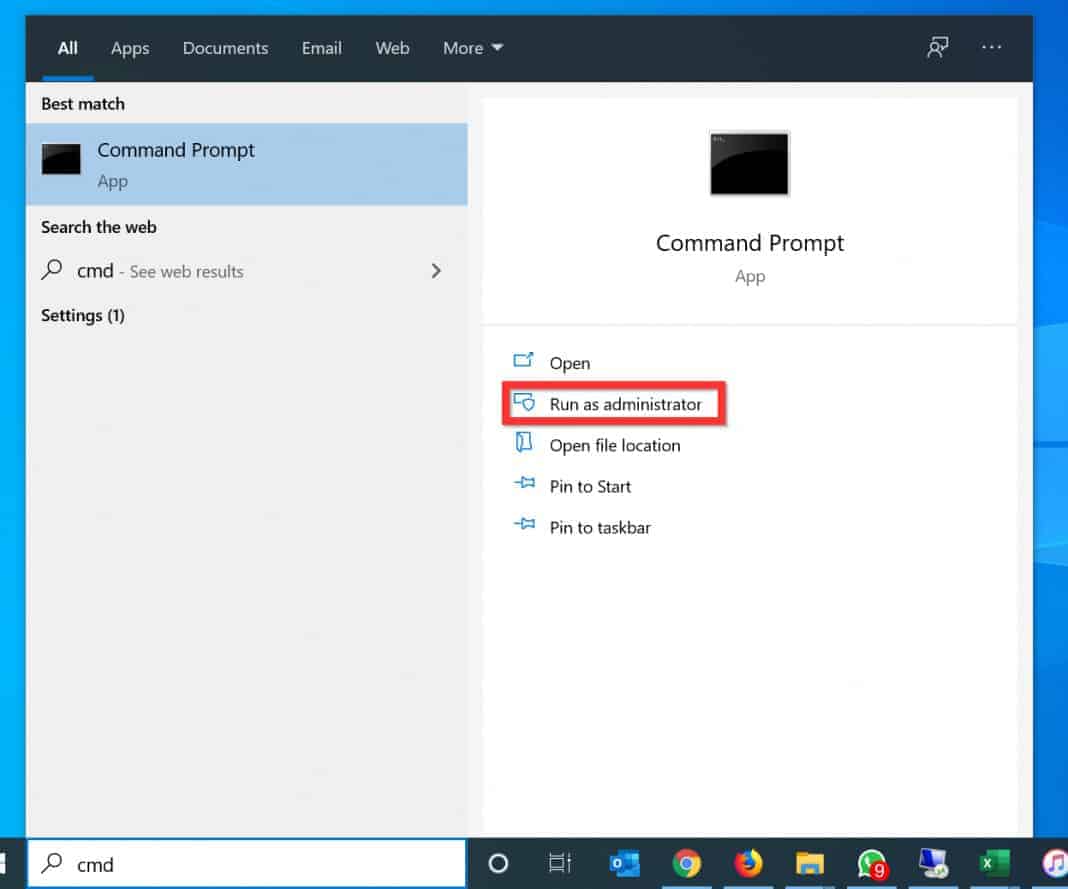Pin Command Prompt to Start

click(x=590, y=486)
